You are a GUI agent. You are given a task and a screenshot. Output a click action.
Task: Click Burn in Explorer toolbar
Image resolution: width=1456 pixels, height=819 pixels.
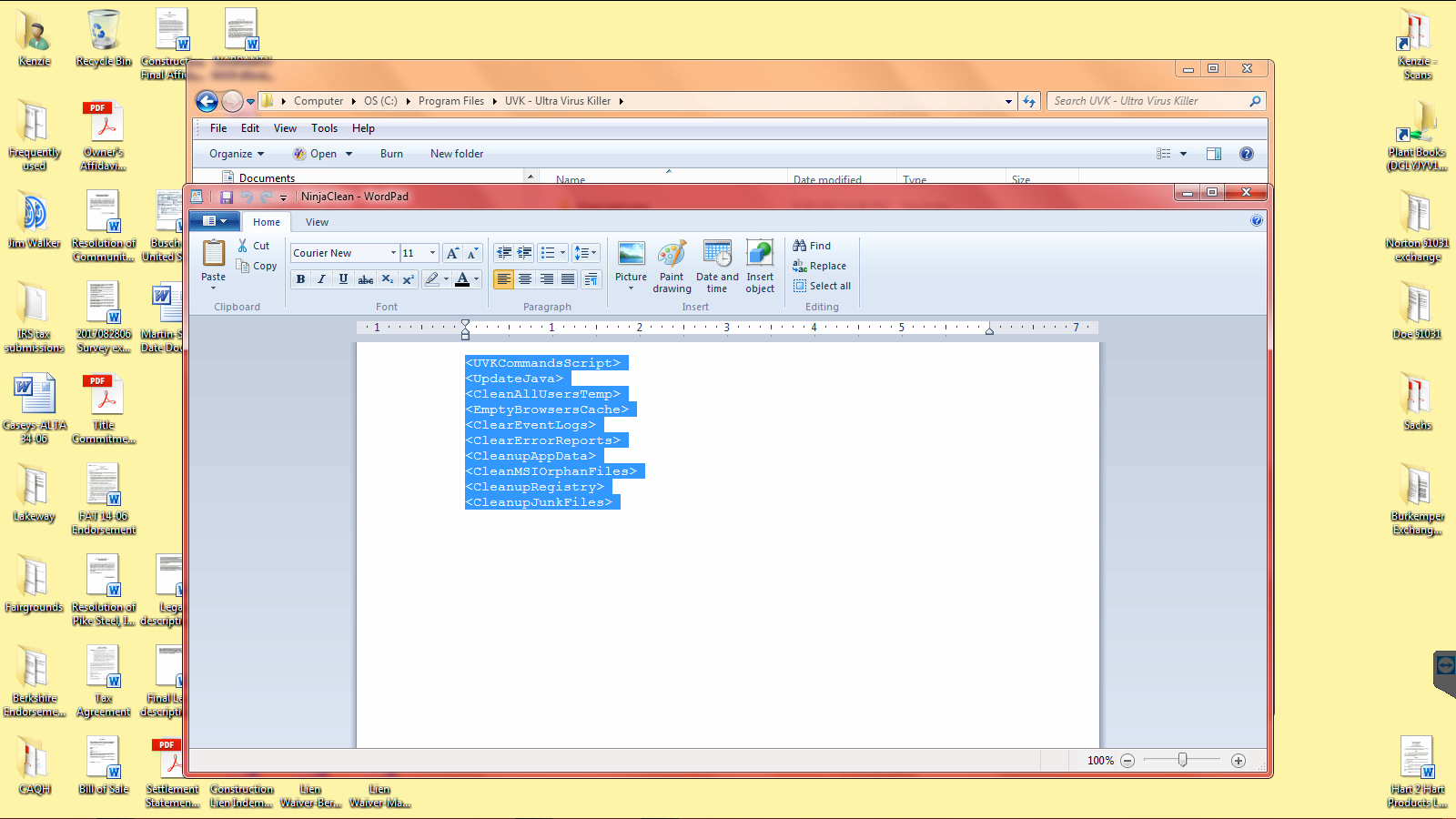click(x=391, y=154)
